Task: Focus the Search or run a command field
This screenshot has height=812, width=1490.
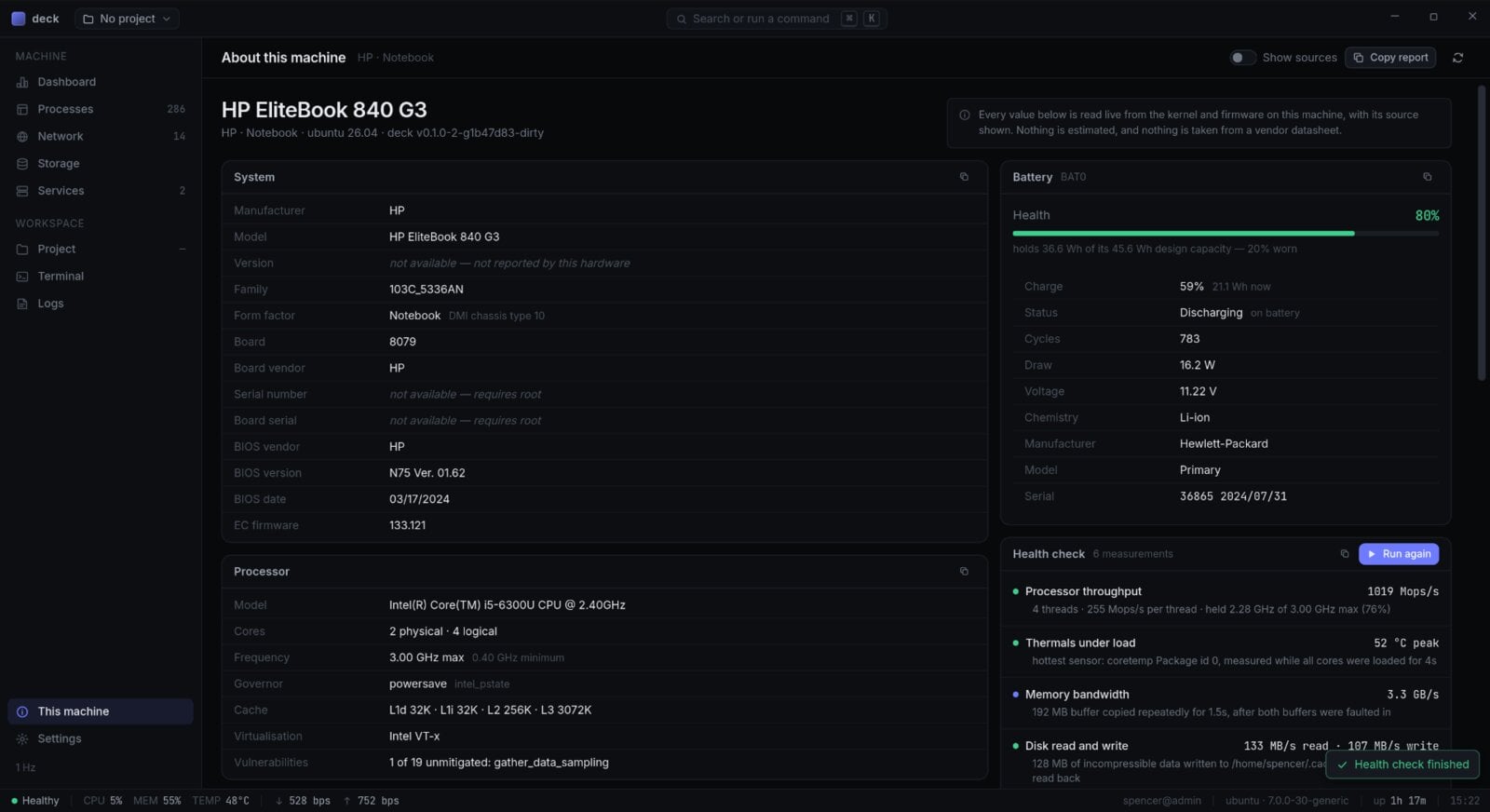Action: pos(776,19)
